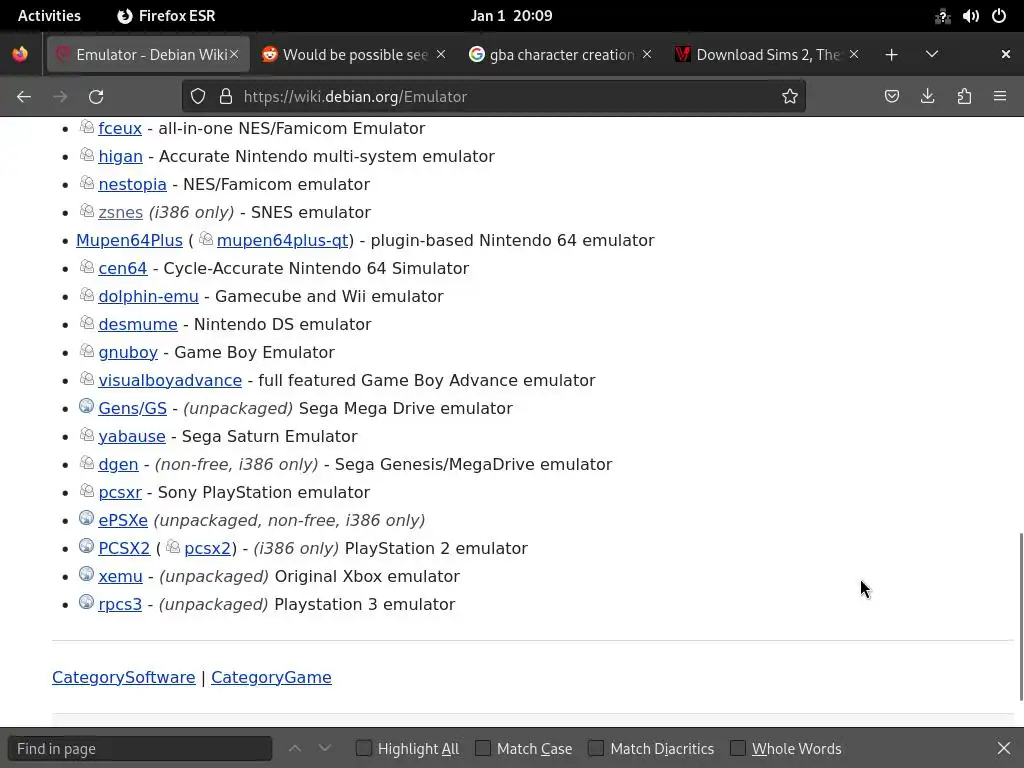
Task: Open the Mupen64Plus link
Action: click(x=129, y=241)
